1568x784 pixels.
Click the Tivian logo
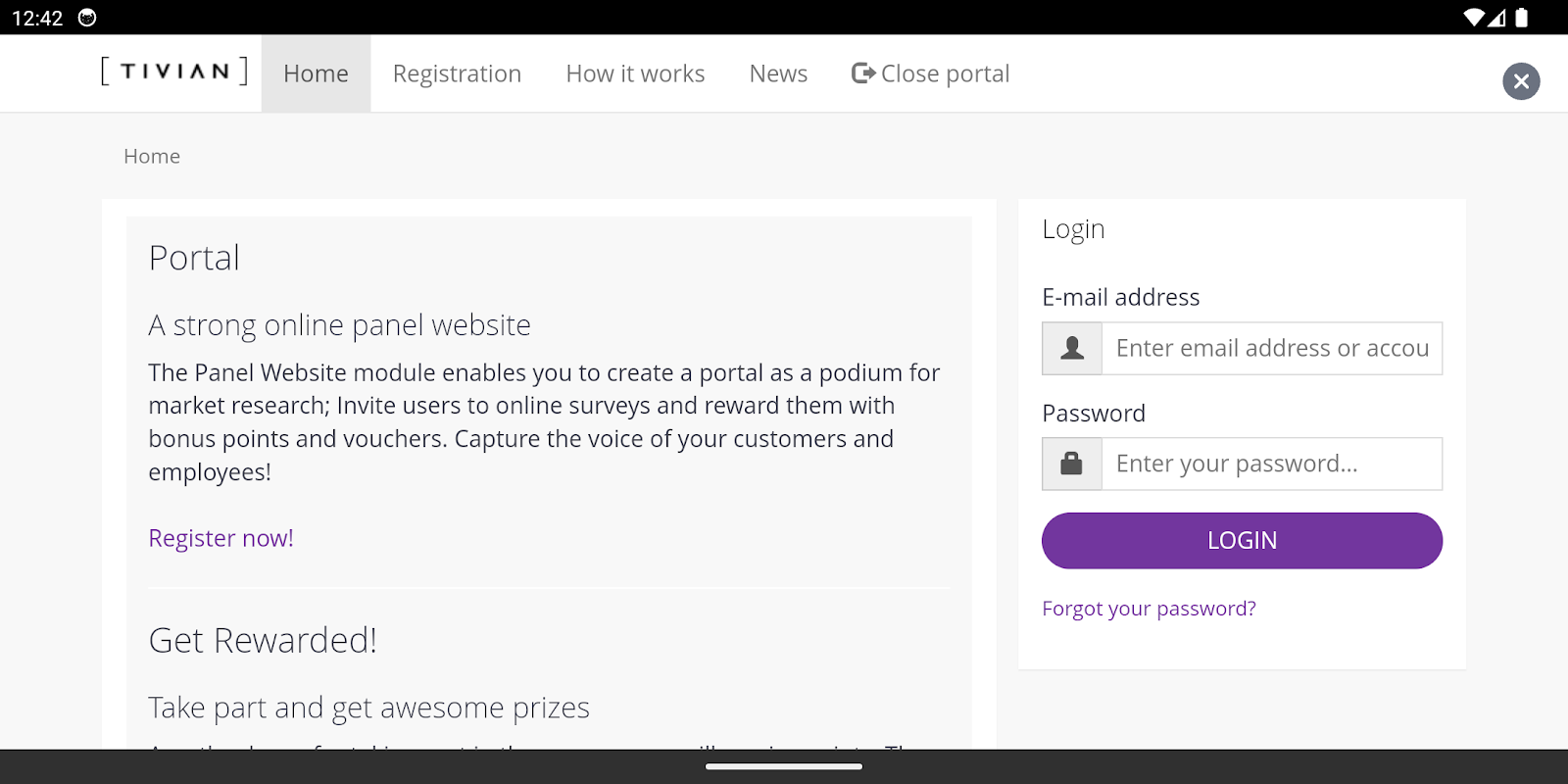174,72
